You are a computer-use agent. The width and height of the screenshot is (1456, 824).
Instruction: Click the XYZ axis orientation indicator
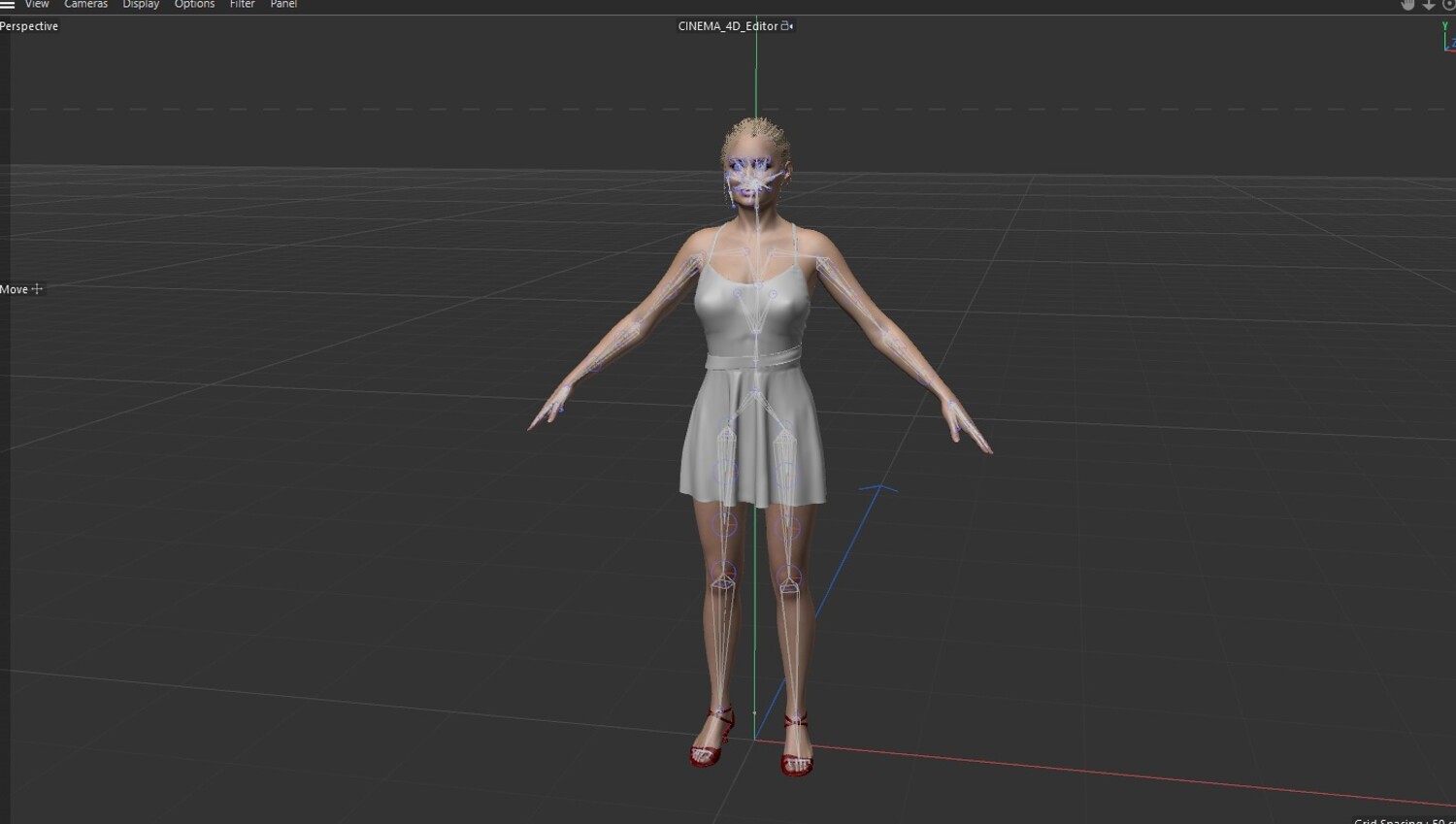[x=1449, y=36]
